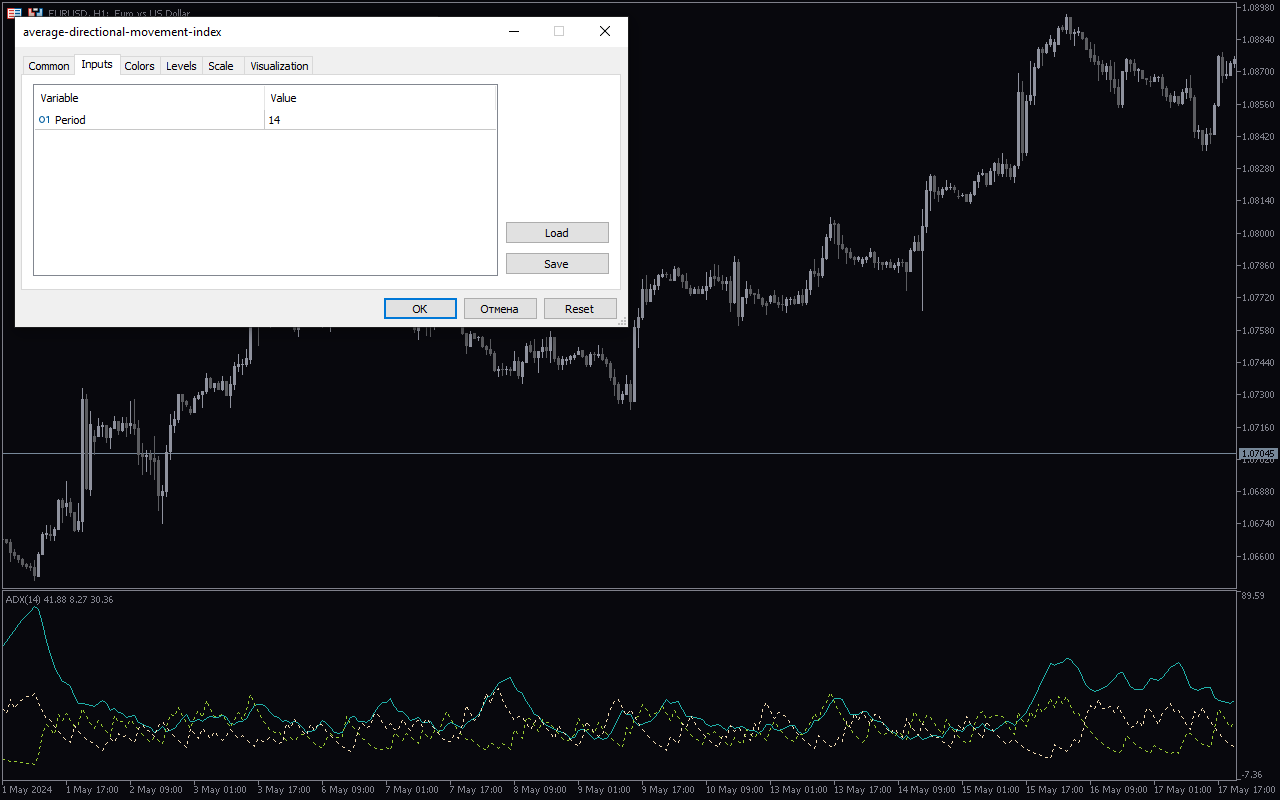1280x800 pixels.
Task: Select the Inputs tab
Action: click(x=97, y=64)
